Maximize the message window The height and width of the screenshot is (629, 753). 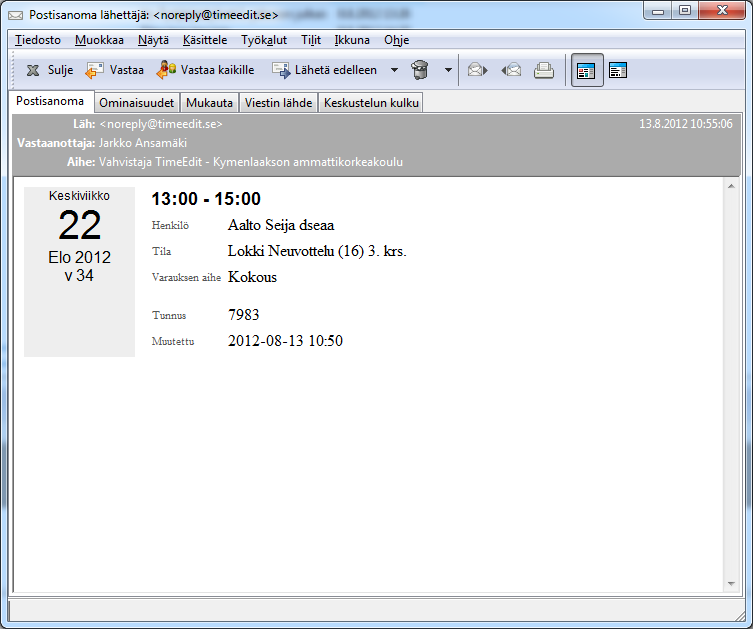[x=685, y=11]
